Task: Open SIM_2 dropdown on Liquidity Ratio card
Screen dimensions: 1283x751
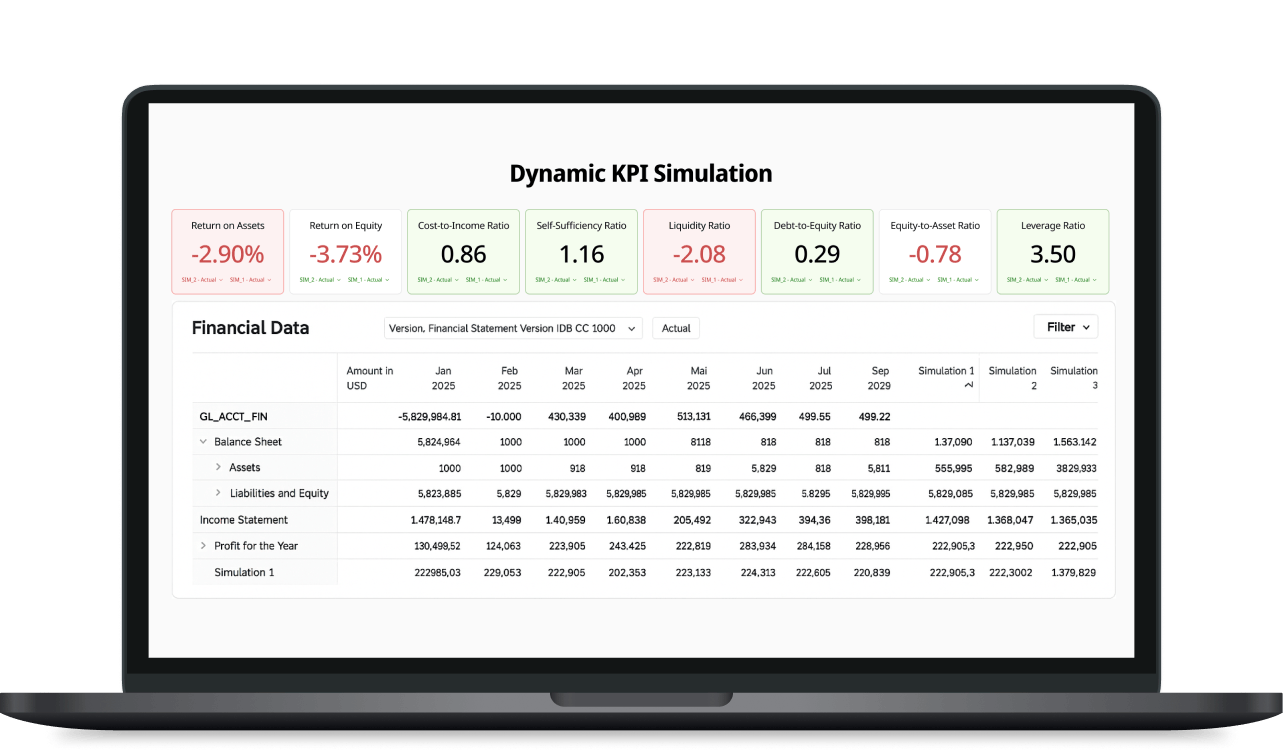Action: pyautogui.click(x=675, y=280)
